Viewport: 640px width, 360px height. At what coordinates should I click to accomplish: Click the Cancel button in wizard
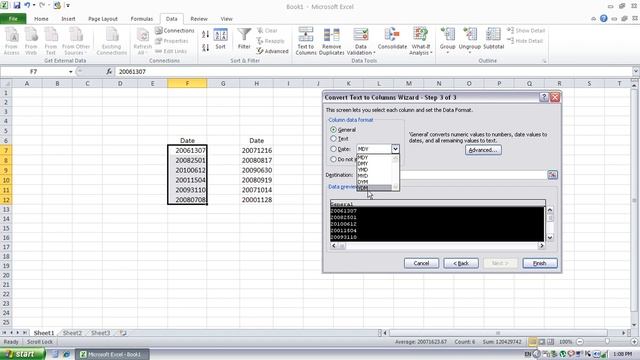pyautogui.click(x=421, y=263)
